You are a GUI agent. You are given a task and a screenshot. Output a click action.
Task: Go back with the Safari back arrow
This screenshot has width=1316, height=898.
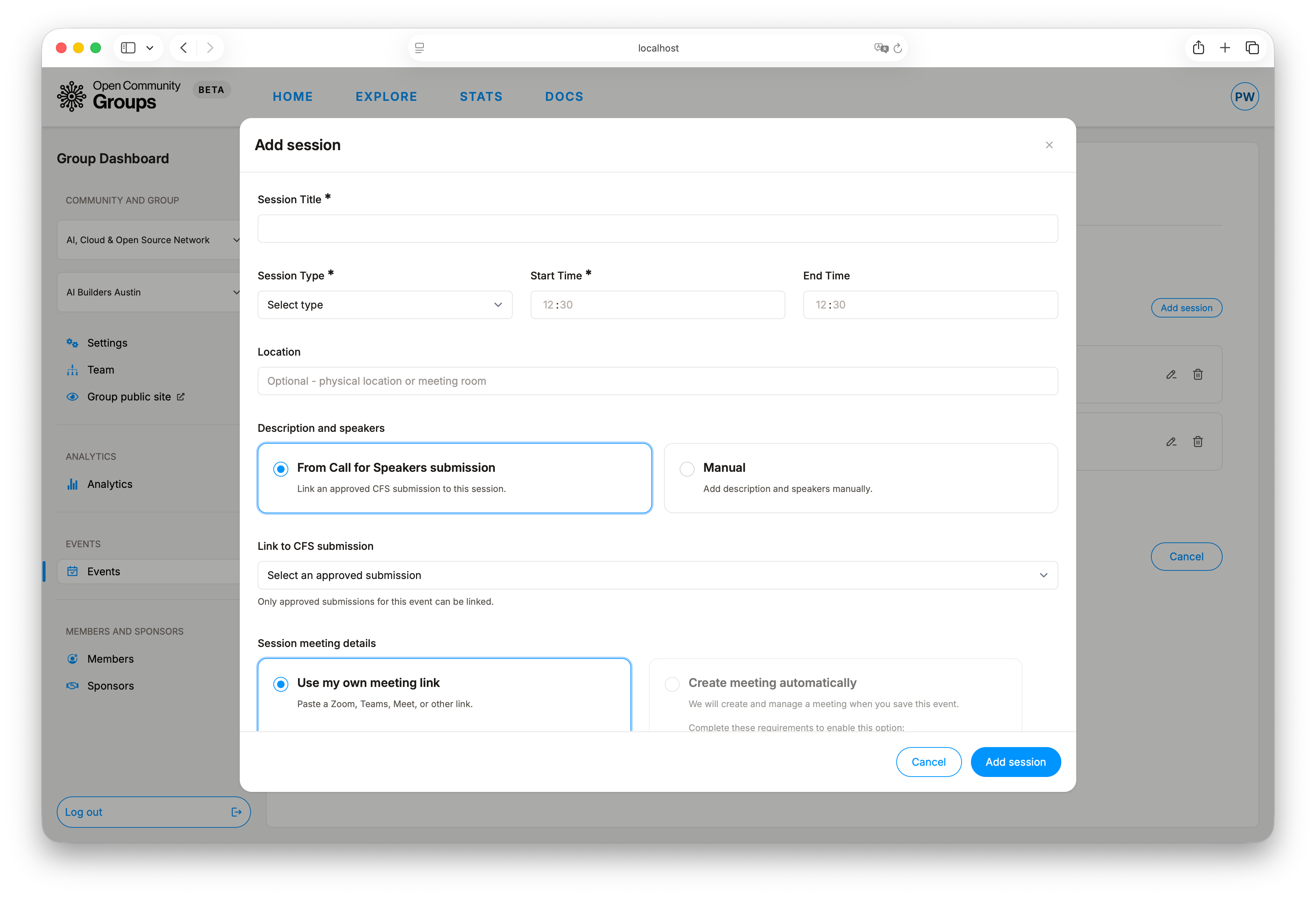pyautogui.click(x=183, y=47)
